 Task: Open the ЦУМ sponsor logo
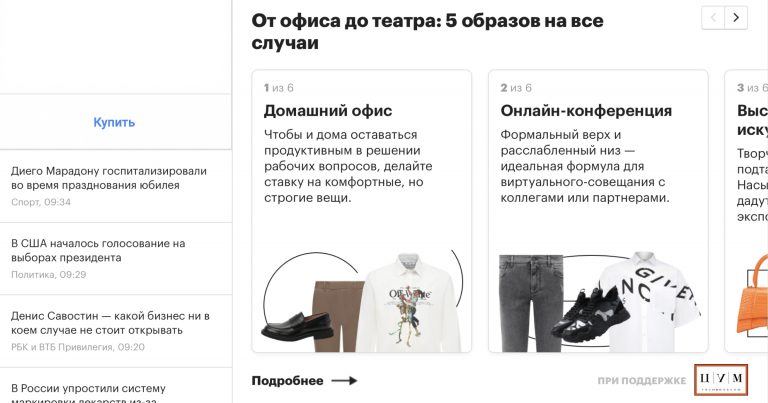click(721, 379)
